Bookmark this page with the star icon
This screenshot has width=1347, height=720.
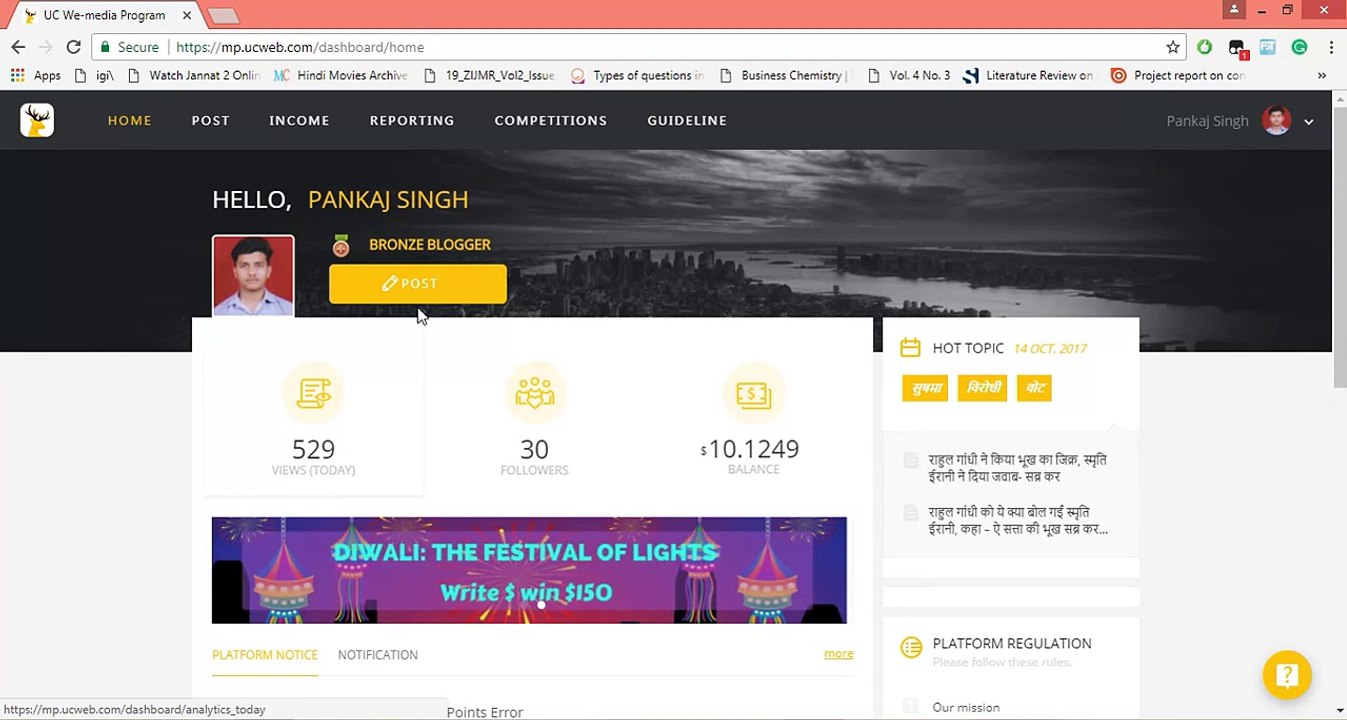point(1173,47)
